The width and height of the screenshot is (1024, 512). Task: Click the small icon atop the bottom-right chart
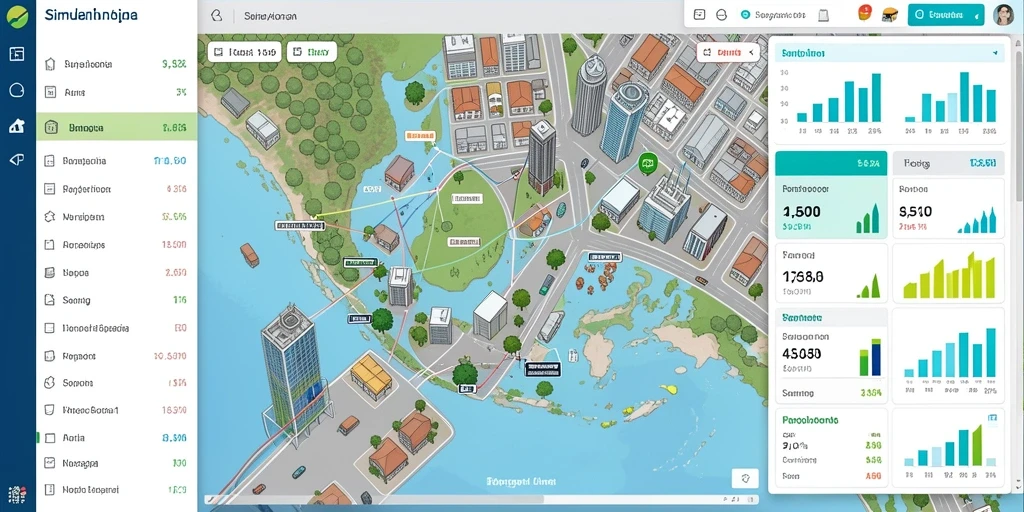(x=993, y=417)
